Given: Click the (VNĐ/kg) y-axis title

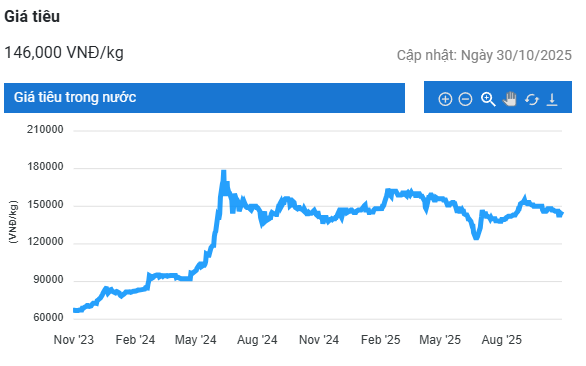Looking at the screenshot, I should 13,222.
